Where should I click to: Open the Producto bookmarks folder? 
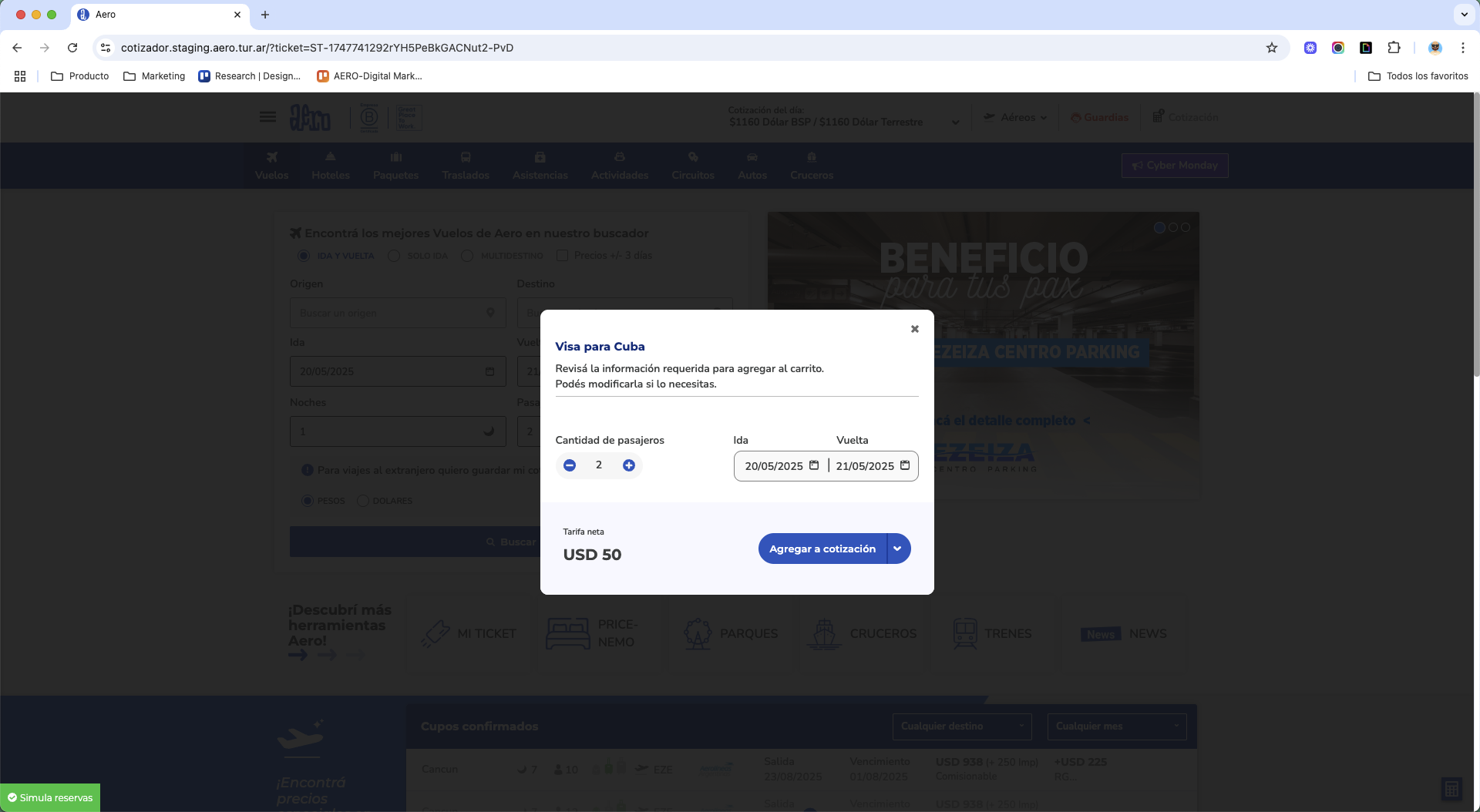coord(80,76)
